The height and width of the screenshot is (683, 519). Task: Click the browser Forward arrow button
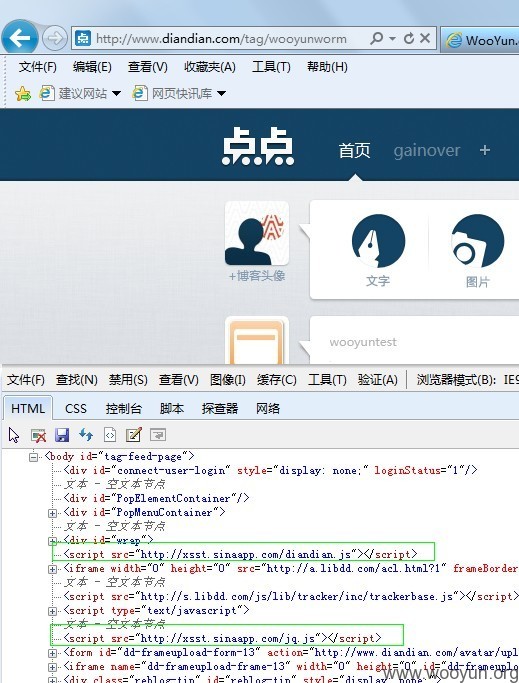[x=54, y=38]
